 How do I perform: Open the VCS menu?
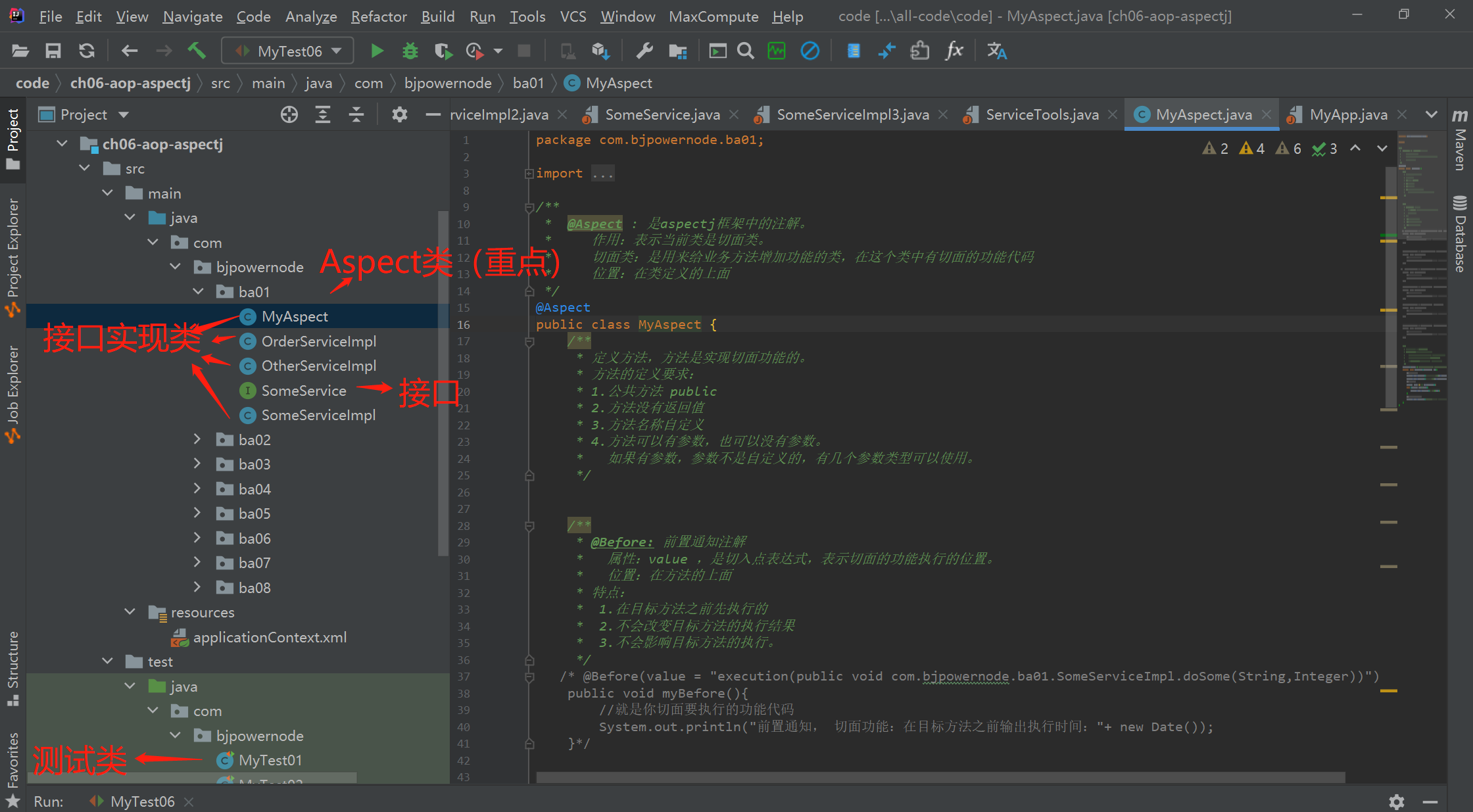572,16
